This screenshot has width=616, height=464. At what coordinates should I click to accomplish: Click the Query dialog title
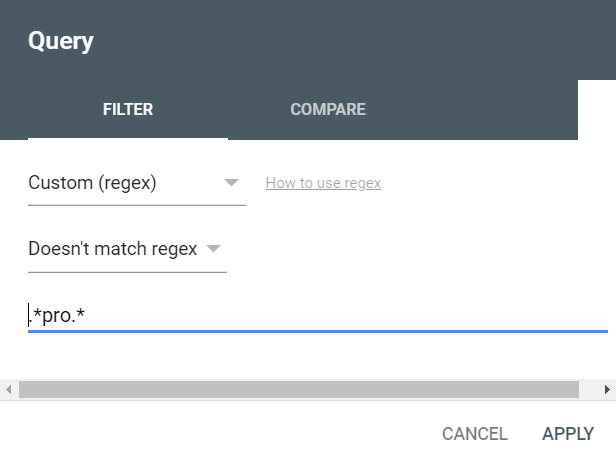(61, 41)
